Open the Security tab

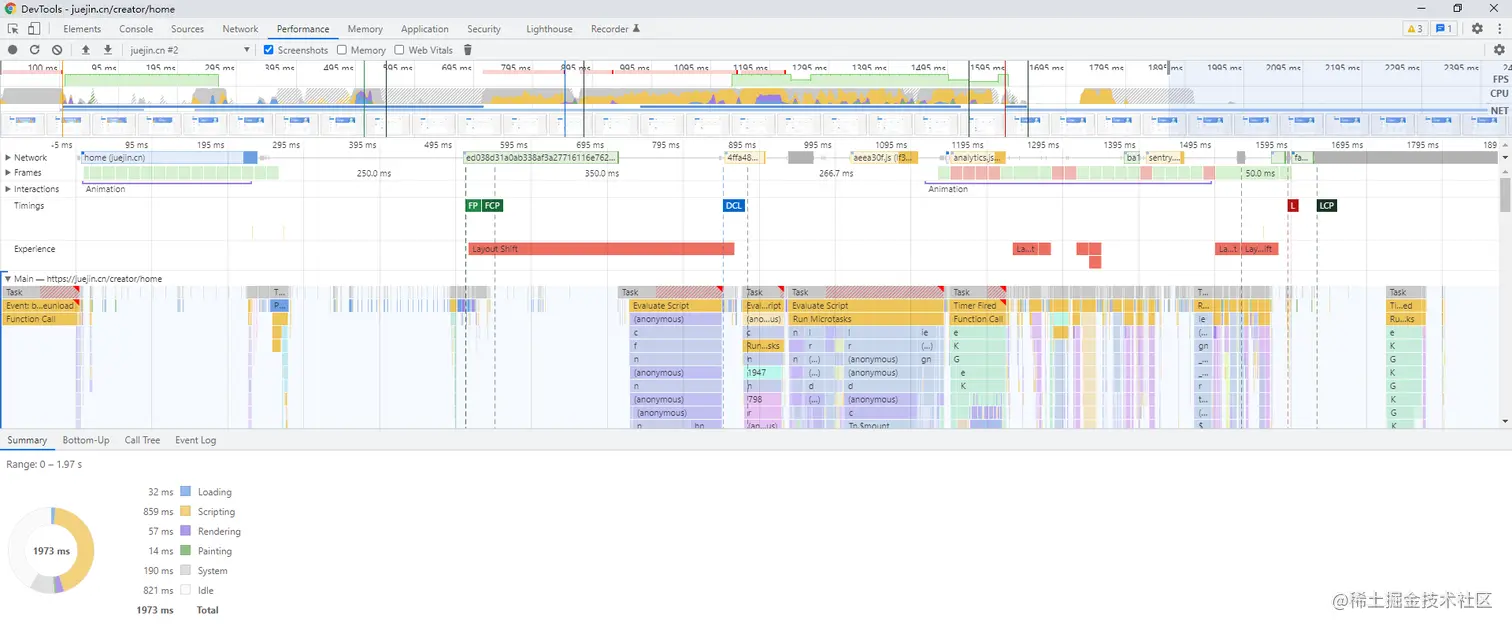point(484,29)
